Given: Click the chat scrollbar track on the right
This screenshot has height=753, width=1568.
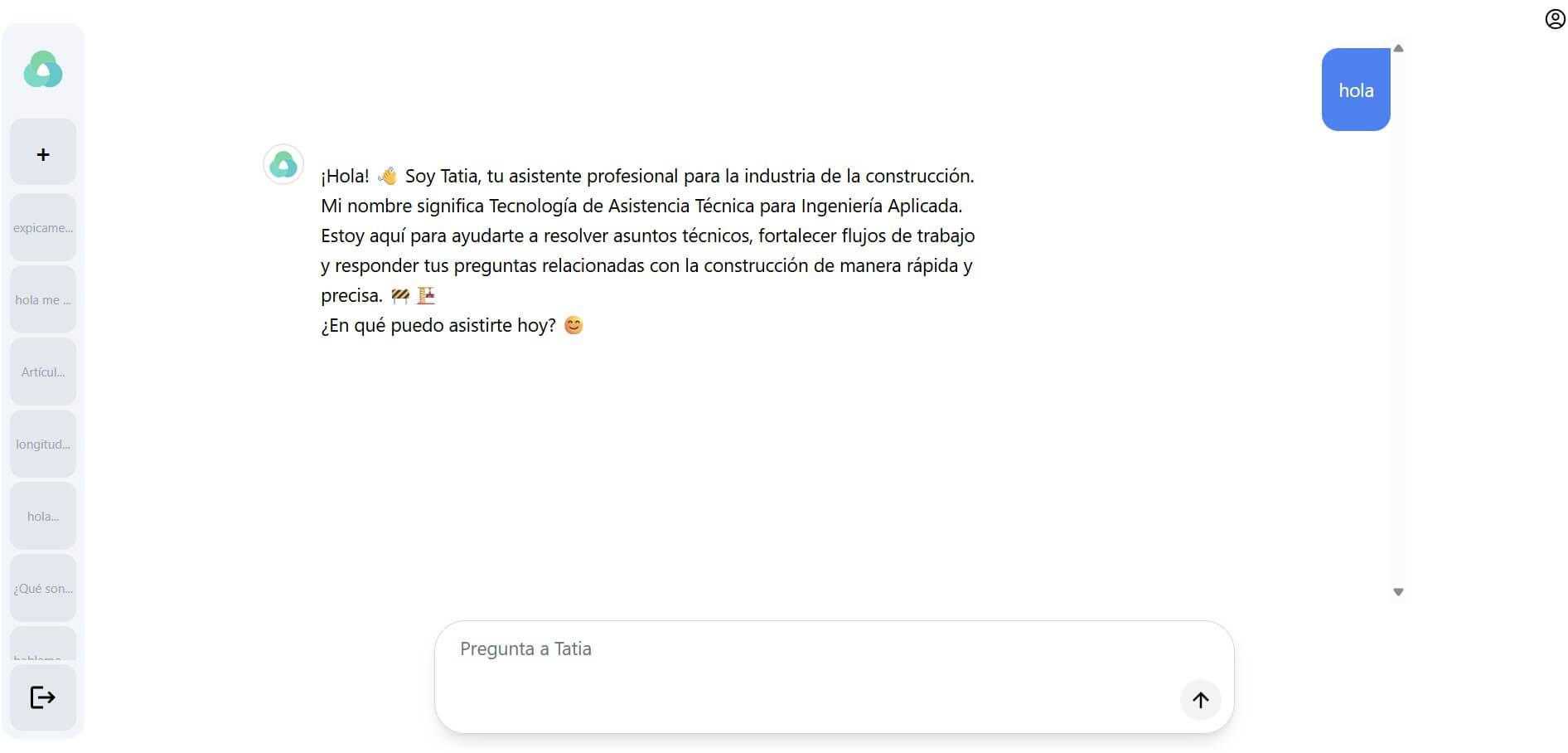Looking at the screenshot, I should click(1398, 332).
